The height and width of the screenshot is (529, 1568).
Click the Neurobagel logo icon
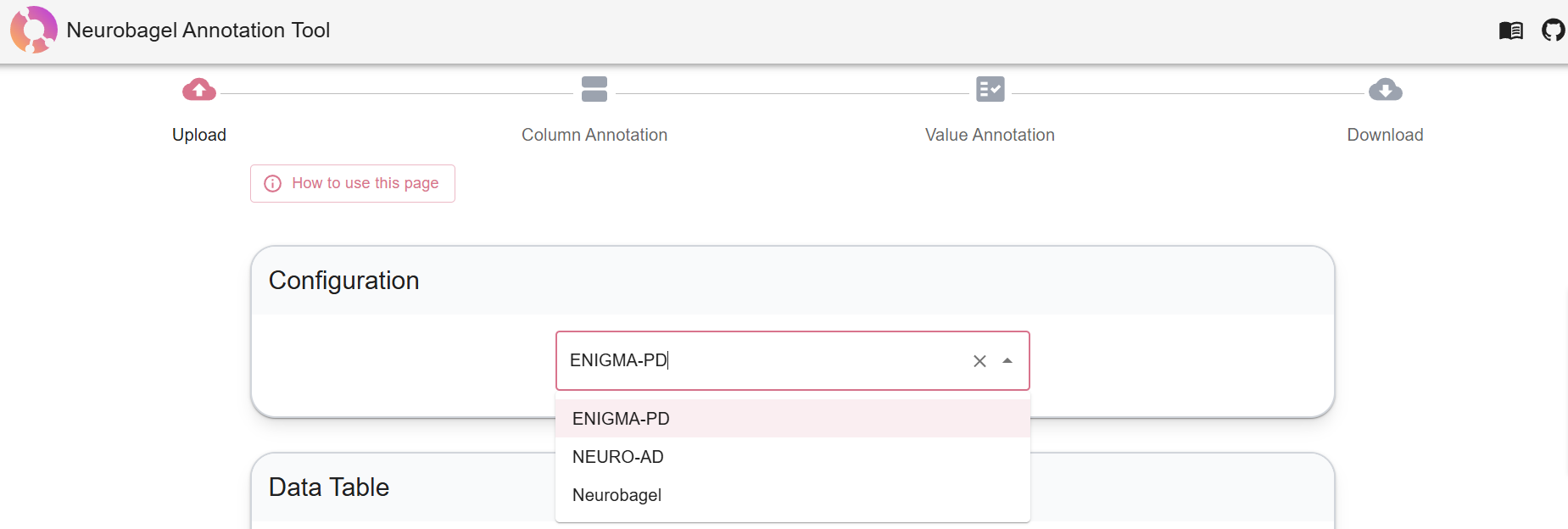[34, 30]
